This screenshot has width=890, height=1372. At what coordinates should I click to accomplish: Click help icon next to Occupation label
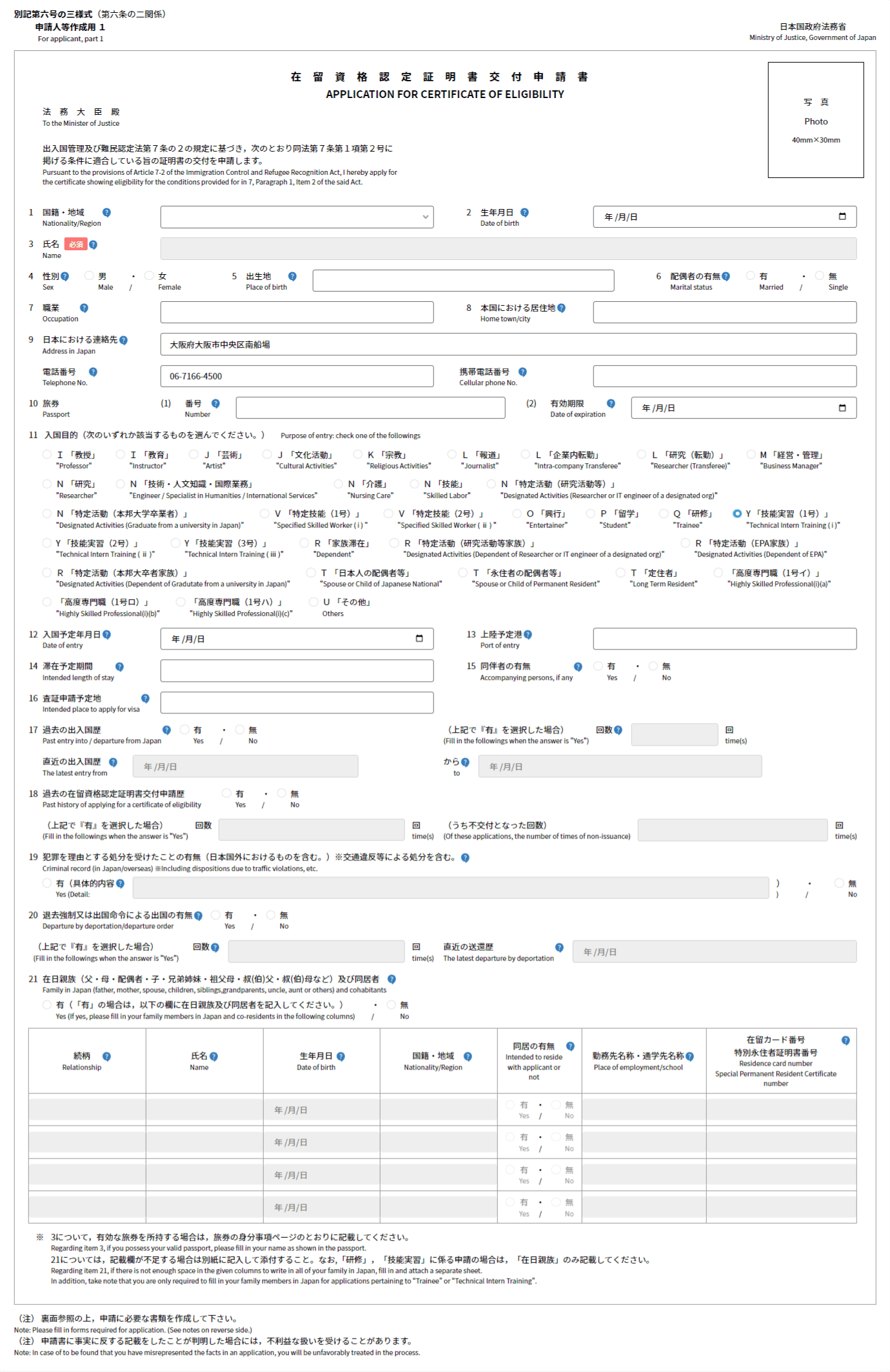pyautogui.click(x=84, y=308)
